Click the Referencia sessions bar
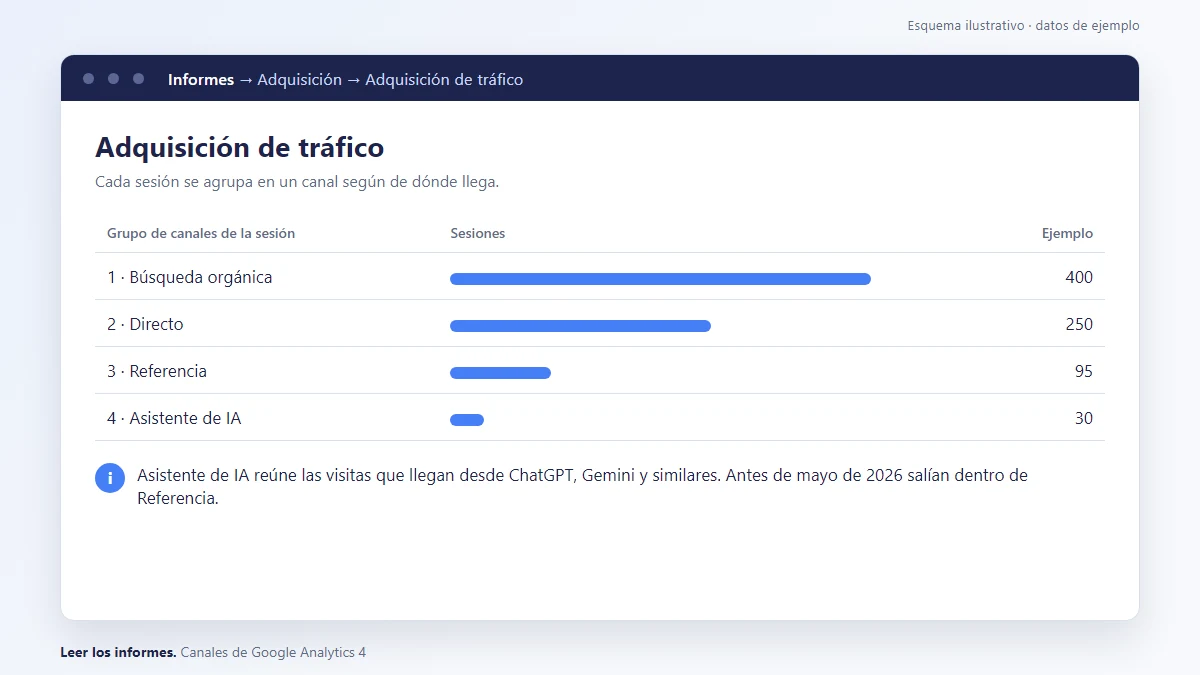Image resolution: width=1200 pixels, height=675 pixels. tap(500, 373)
